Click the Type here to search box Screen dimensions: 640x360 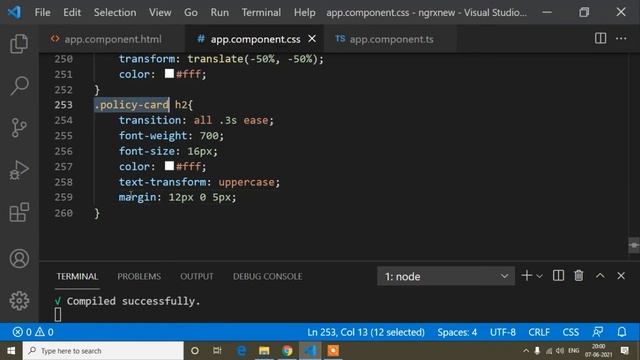click(103, 351)
